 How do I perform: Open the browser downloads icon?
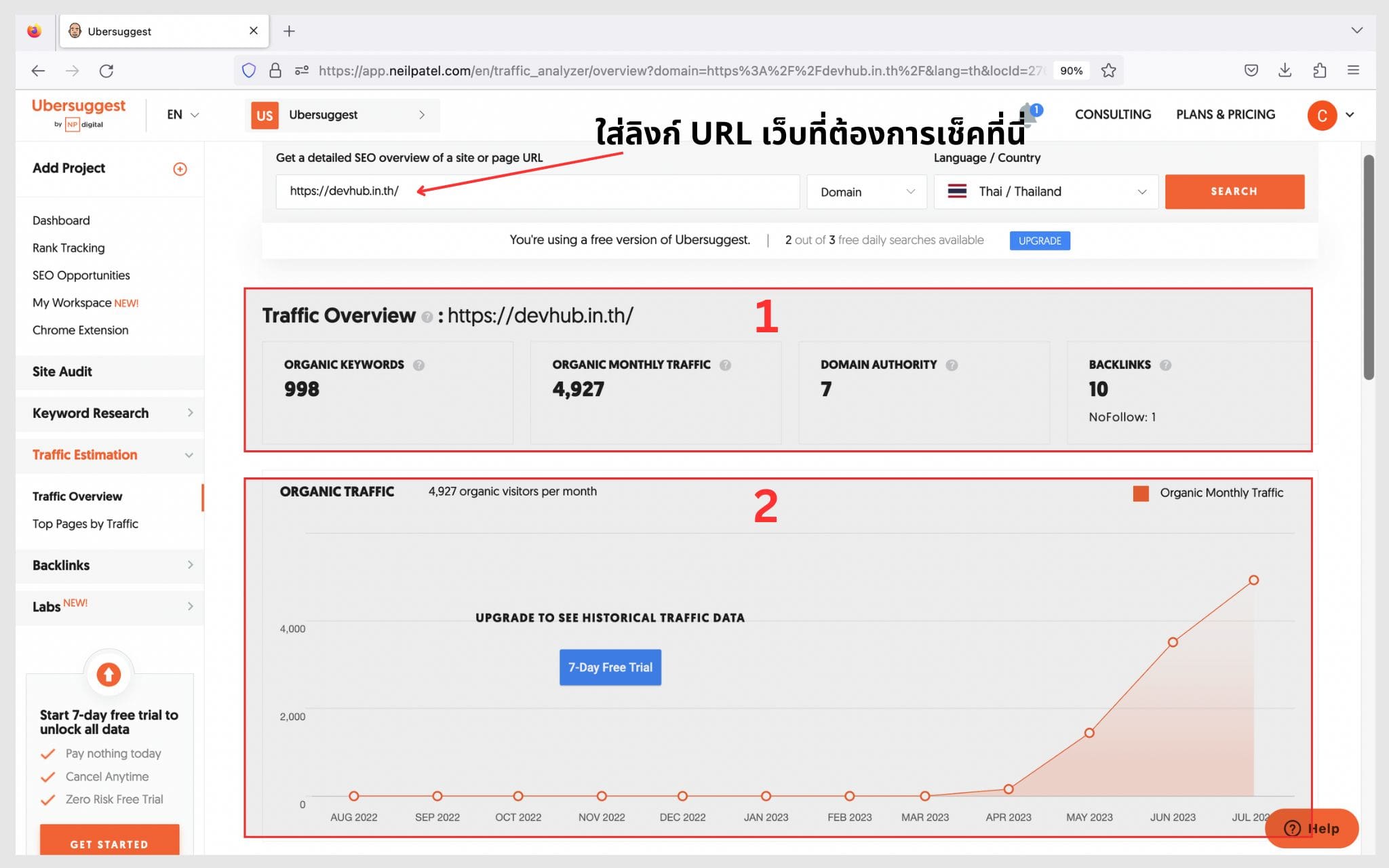(x=1285, y=71)
